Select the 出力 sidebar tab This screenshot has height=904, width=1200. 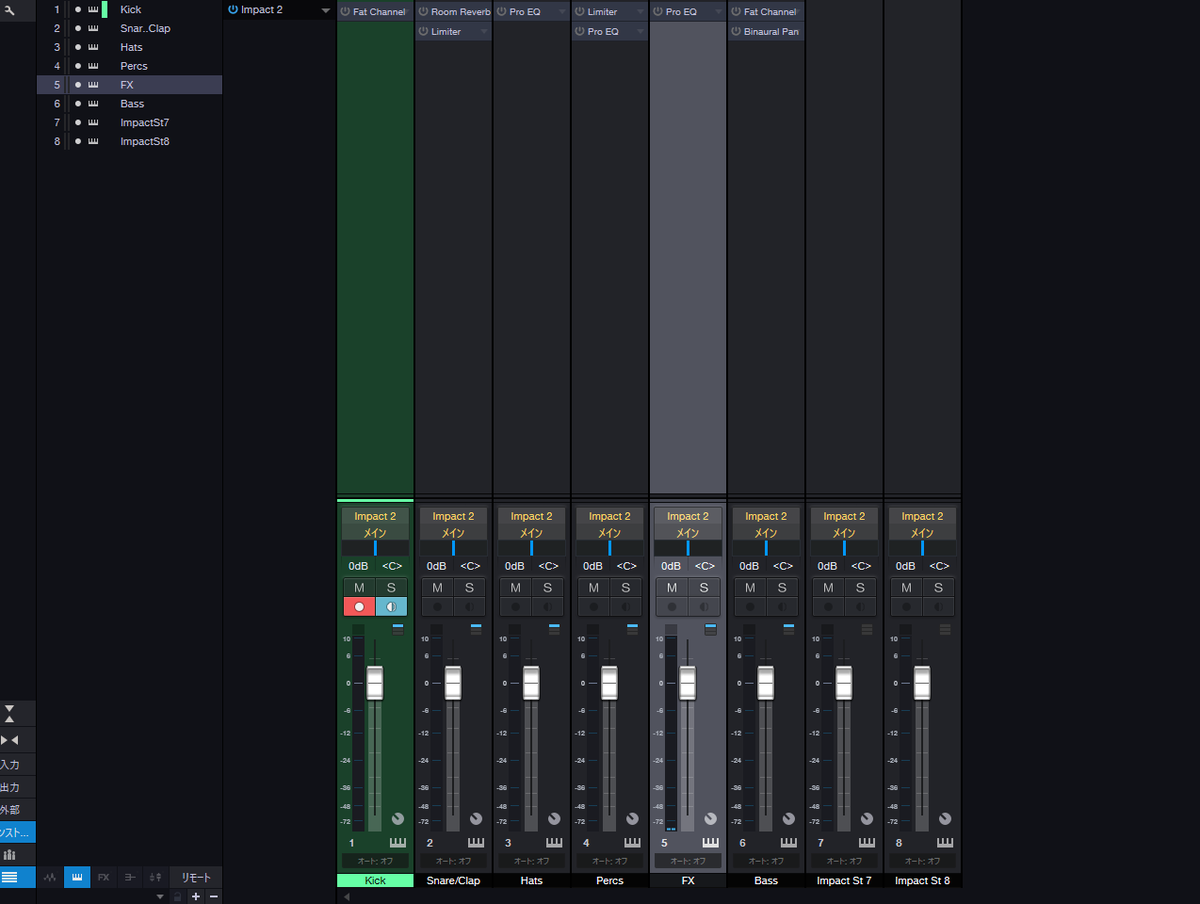(14, 787)
